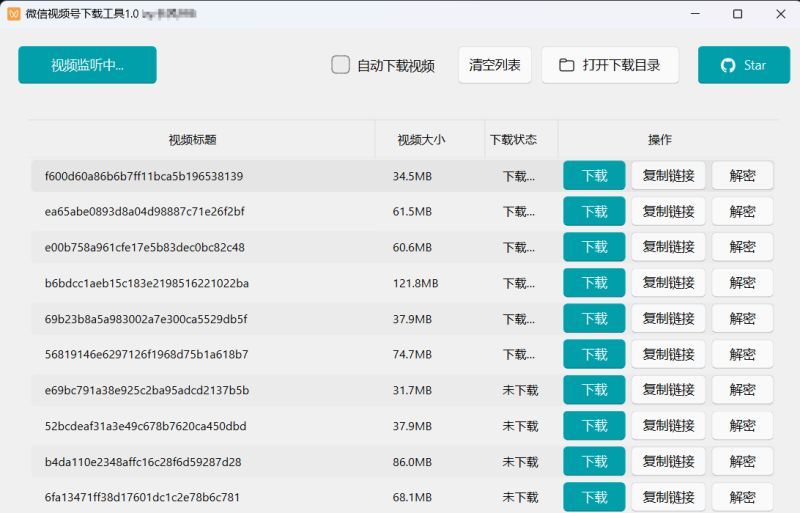Click the app logo in title bar
This screenshot has width=800, height=513.
tap(13, 14)
